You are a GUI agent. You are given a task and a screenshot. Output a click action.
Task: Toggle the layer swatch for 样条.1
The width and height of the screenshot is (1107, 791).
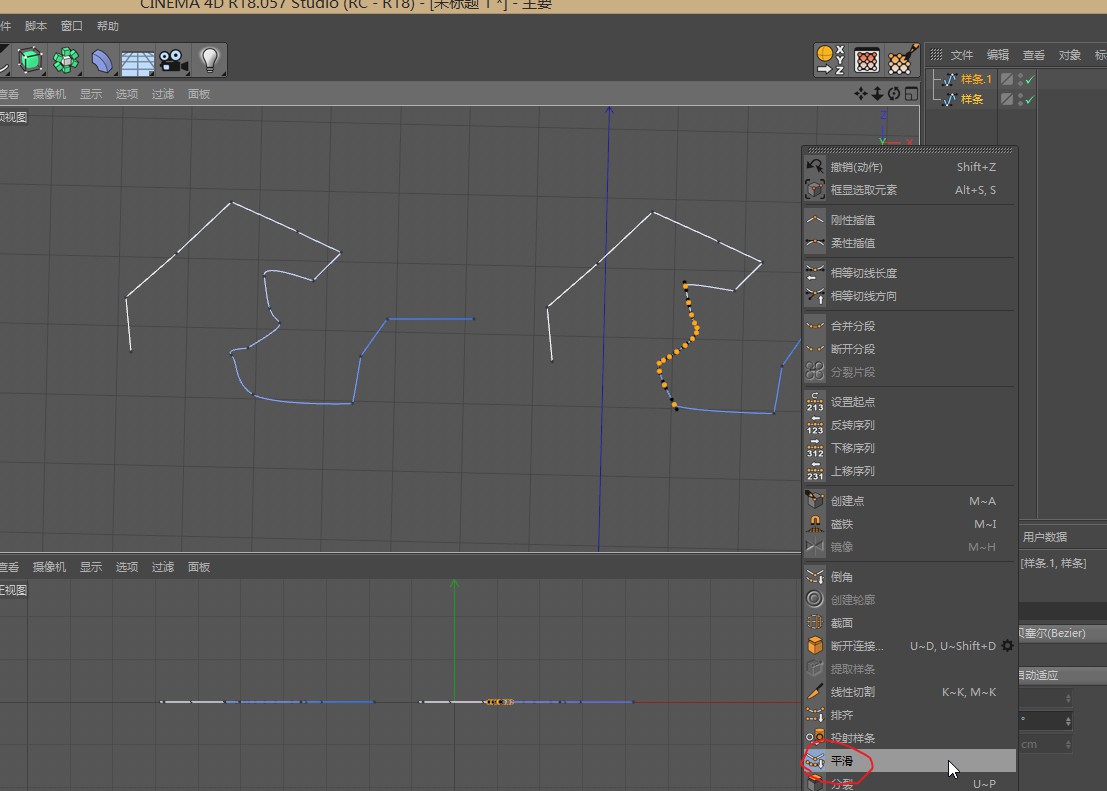tap(1007, 80)
